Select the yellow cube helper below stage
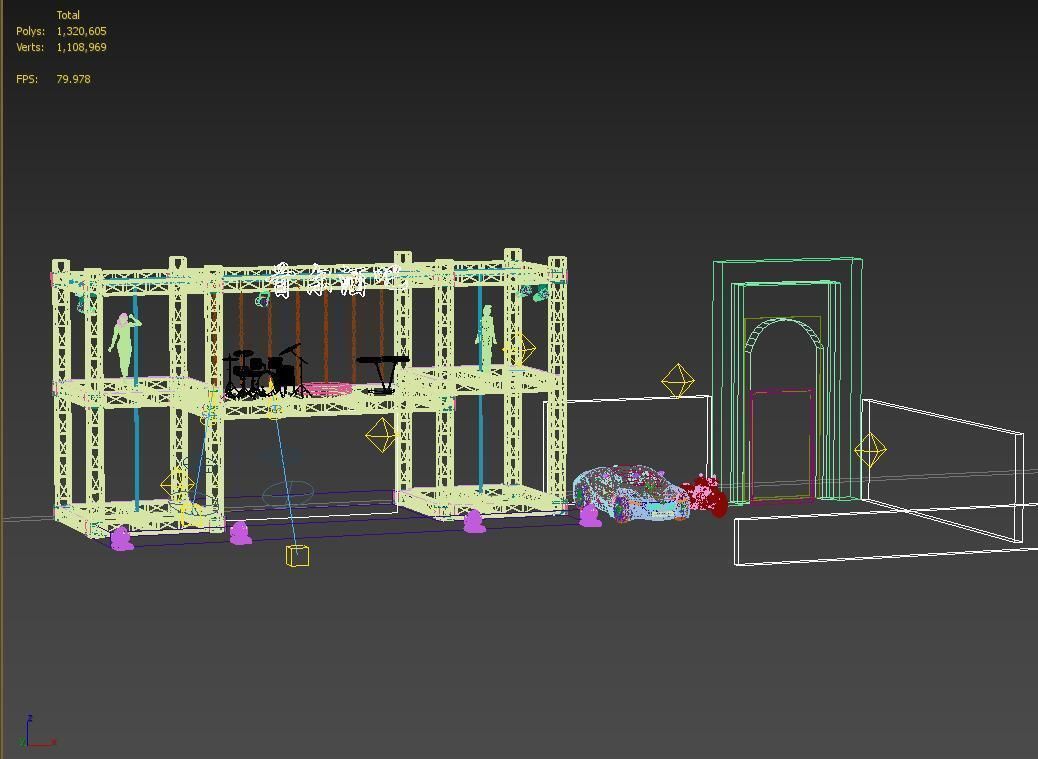This screenshot has width=1038, height=759. (297, 556)
